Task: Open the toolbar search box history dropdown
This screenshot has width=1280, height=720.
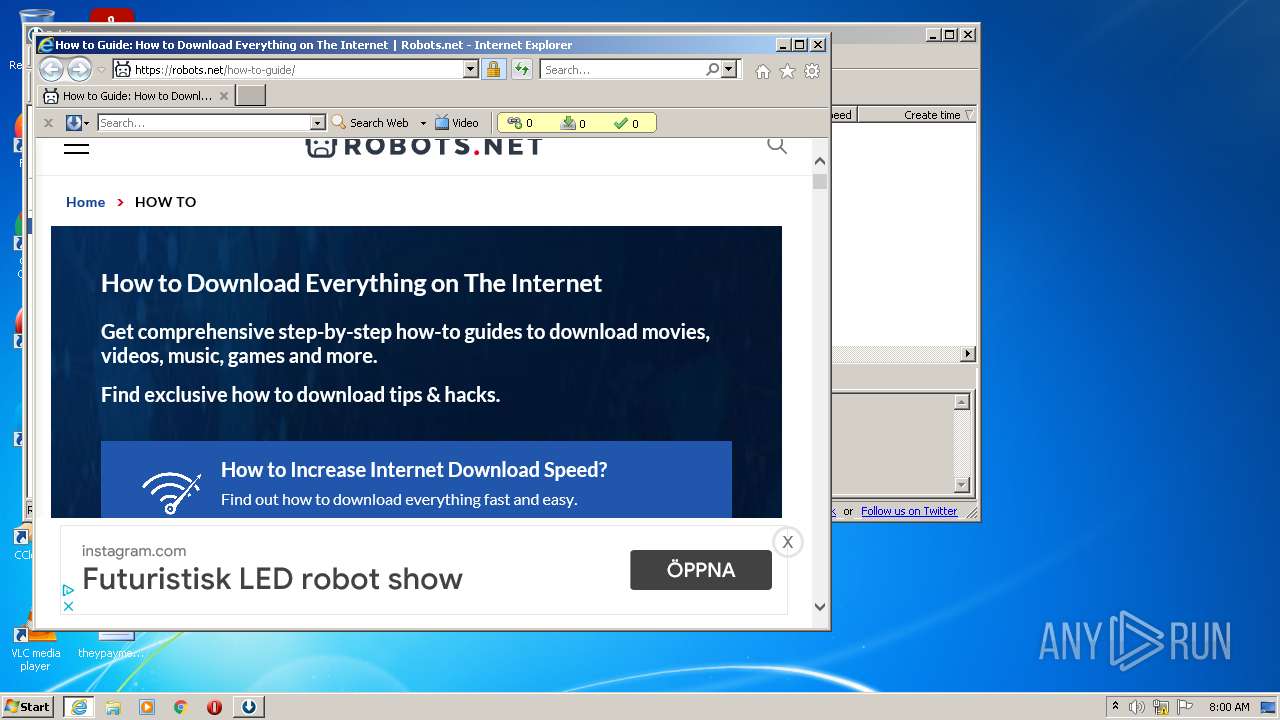Action: pyautogui.click(x=318, y=123)
